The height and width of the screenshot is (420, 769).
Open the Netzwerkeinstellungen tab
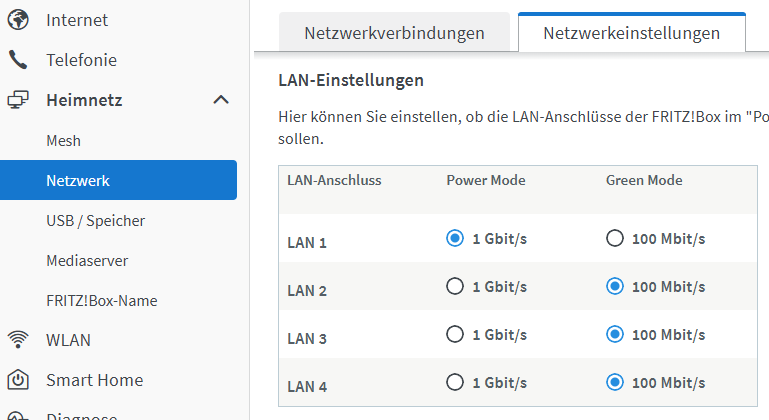click(631, 33)
